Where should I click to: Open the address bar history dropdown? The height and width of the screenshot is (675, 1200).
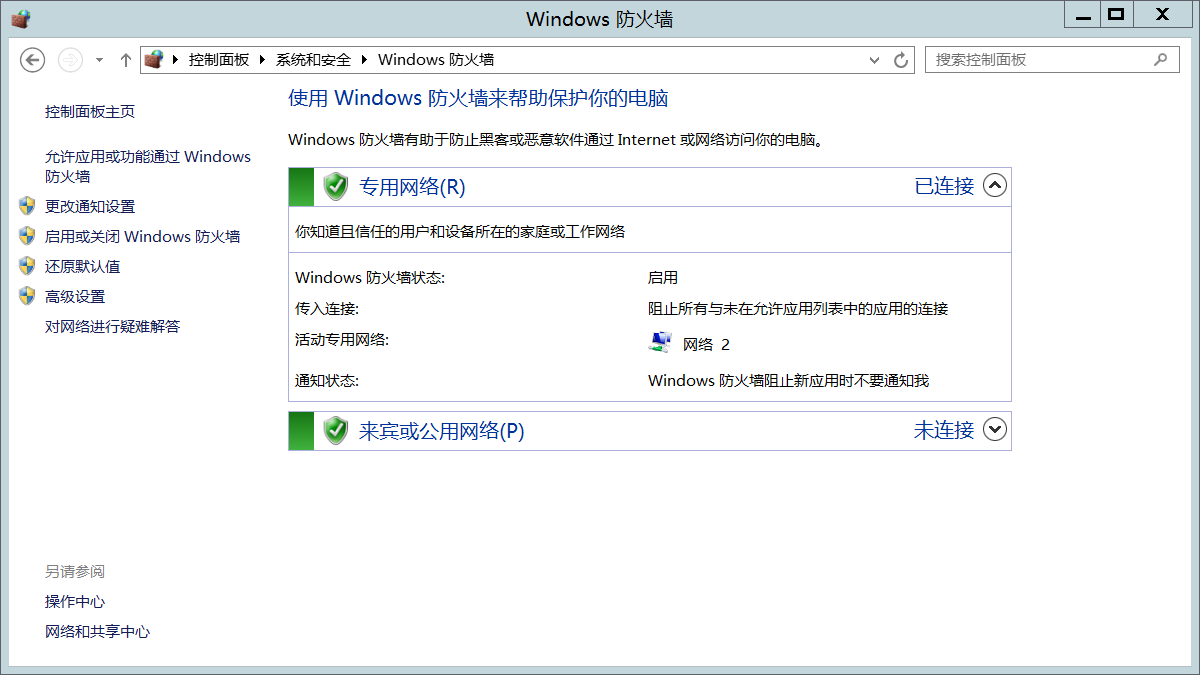pos(874,60)
